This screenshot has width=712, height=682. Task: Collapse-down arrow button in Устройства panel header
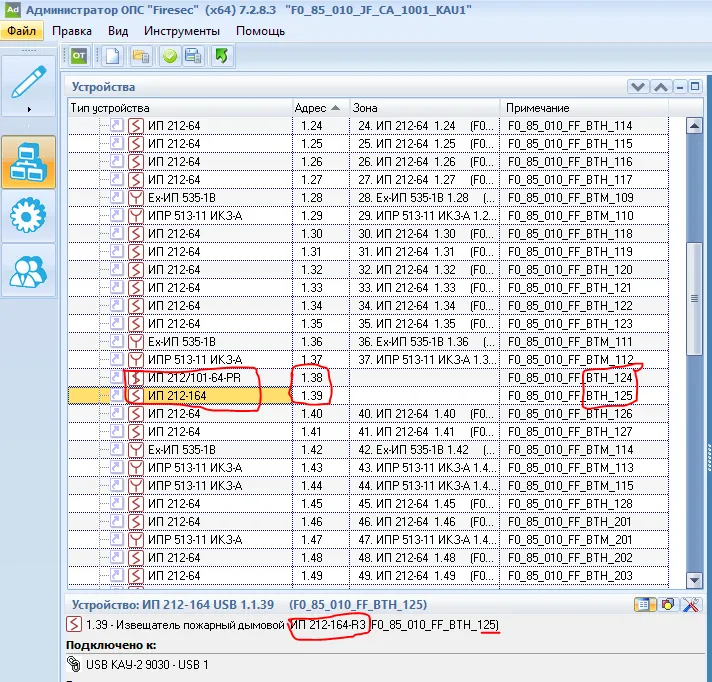click(638, 87)
